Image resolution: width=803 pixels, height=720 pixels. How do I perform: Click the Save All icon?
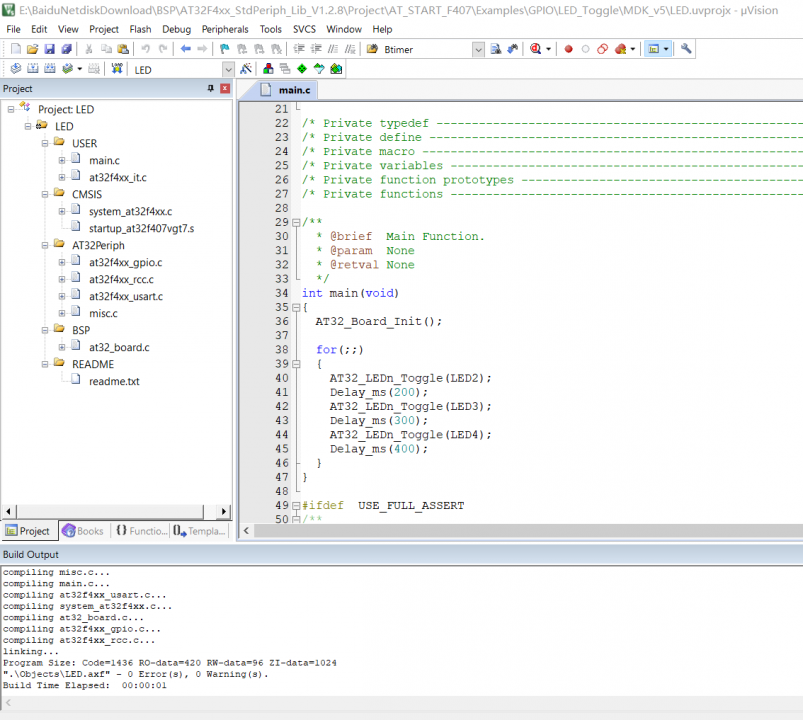(66, 49)
